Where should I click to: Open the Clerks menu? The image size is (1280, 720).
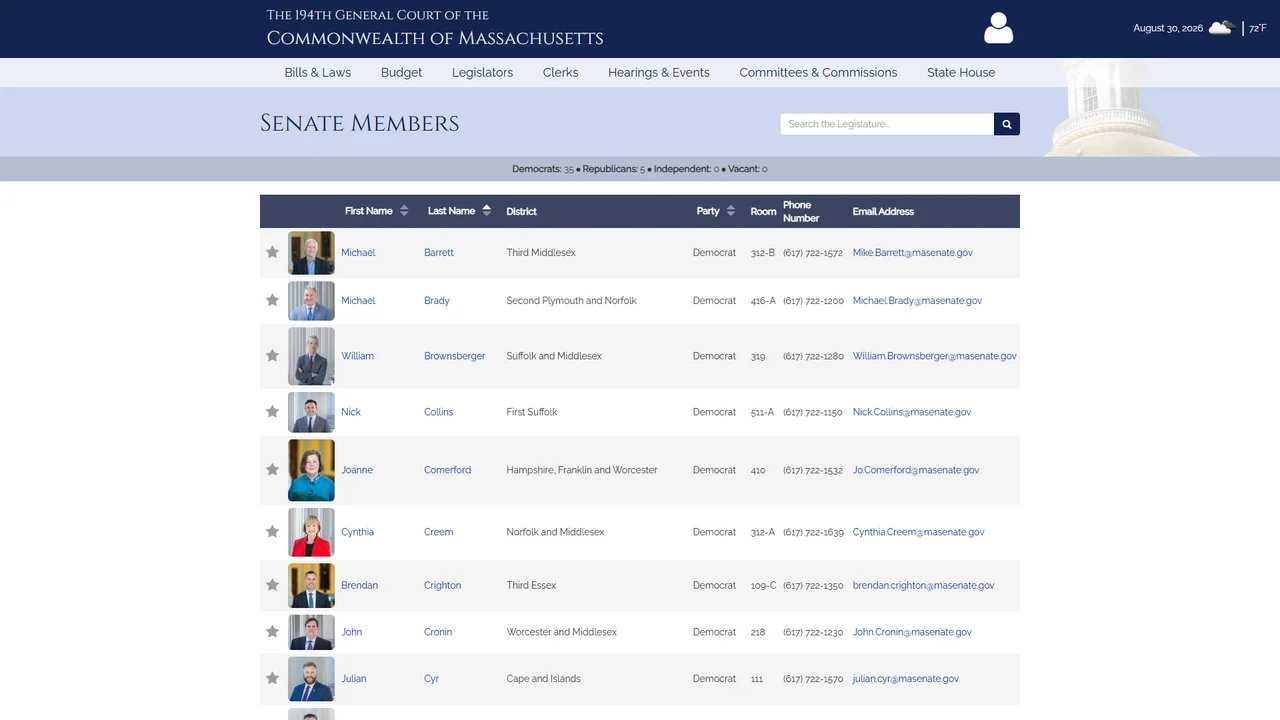pos(561,72)
